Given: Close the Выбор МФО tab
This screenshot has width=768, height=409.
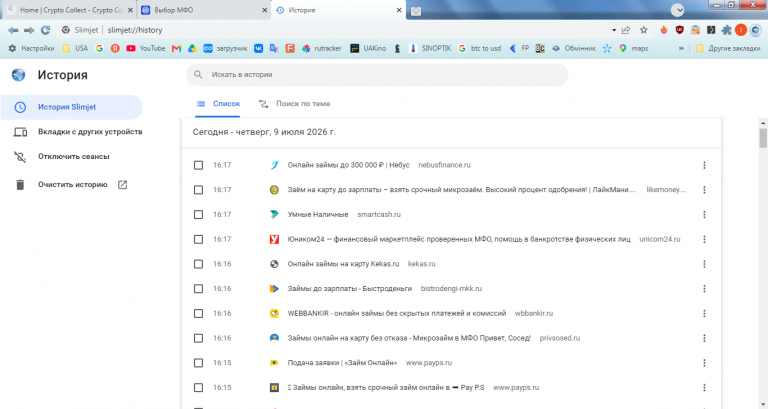Looking at the screenshot, I should (x=264, y=10).
